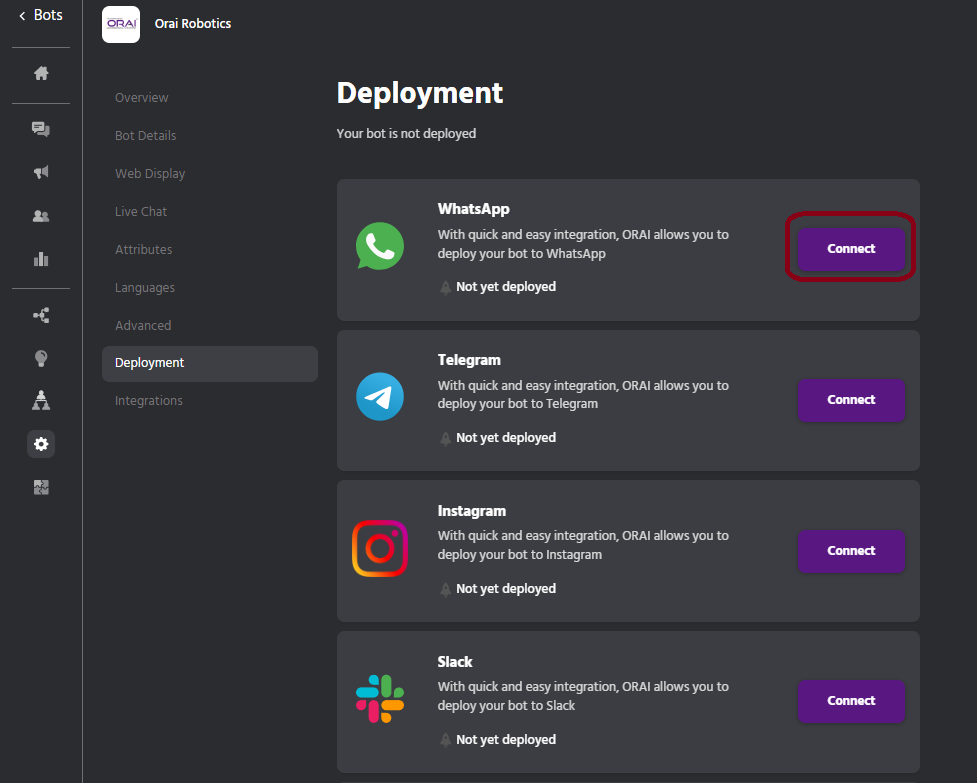The image size is (977, 783).
Task: Open the chat conversations icon in sidebar
Action: click(41, 129)
